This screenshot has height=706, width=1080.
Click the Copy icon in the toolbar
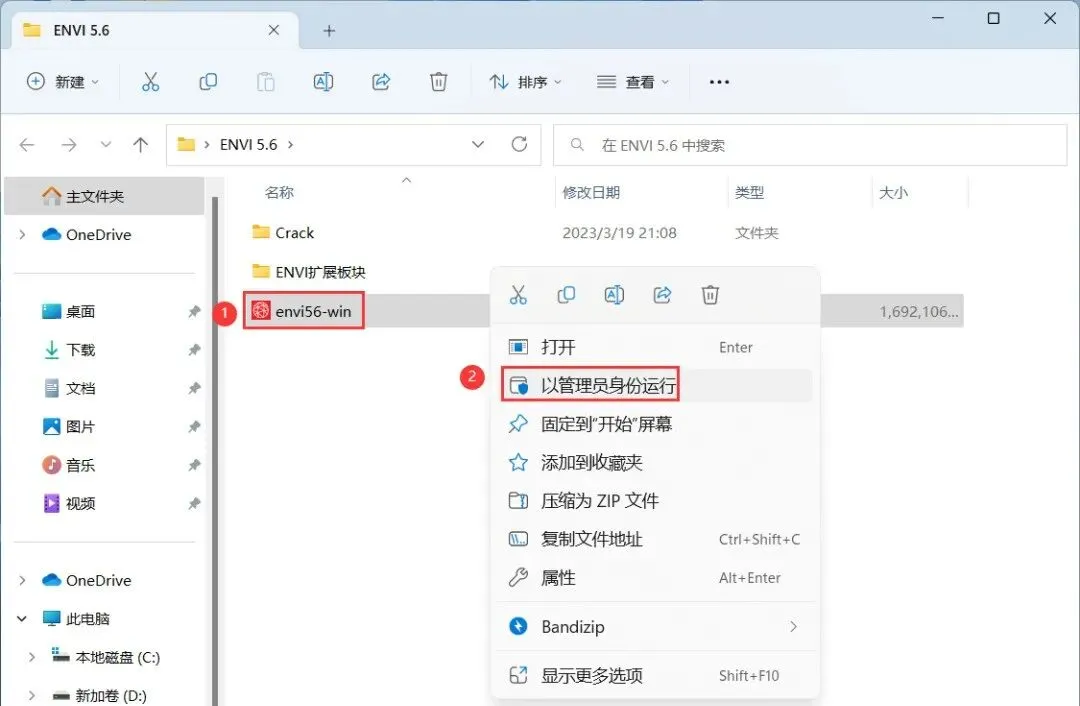pyautogui.click(x=207, y=82)
